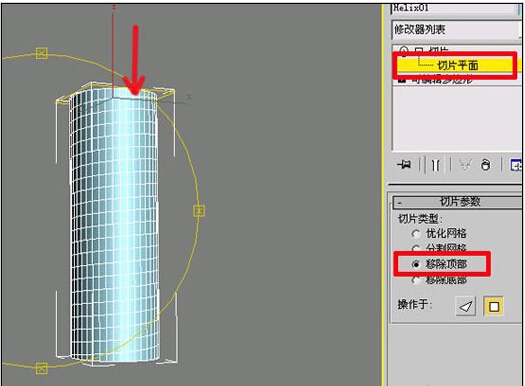Open configure modifier sets icon

pos(516,165)
